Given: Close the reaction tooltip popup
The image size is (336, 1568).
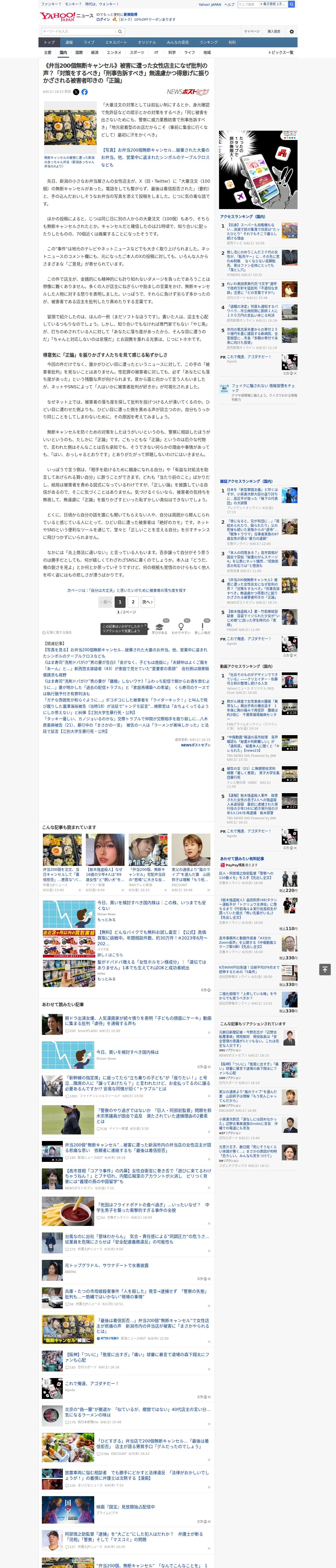Looking at the screenshot, I should (x=145, y=626).
